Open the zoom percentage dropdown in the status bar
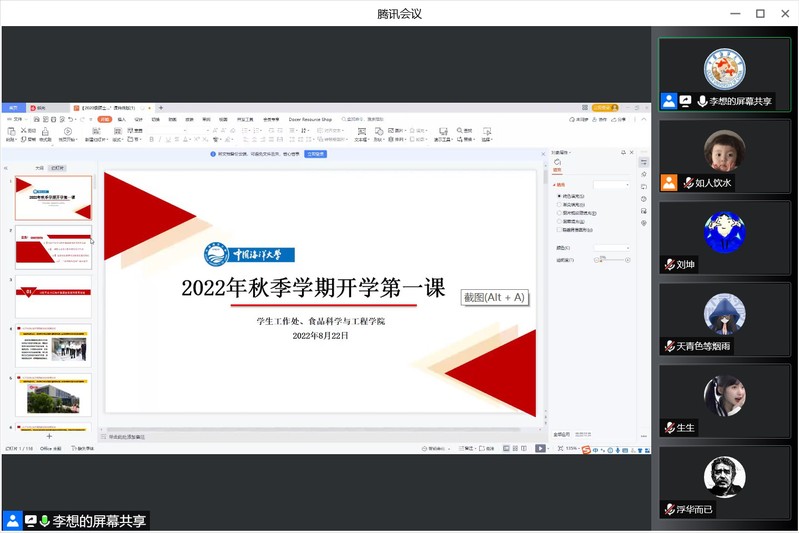 (572, 448)
